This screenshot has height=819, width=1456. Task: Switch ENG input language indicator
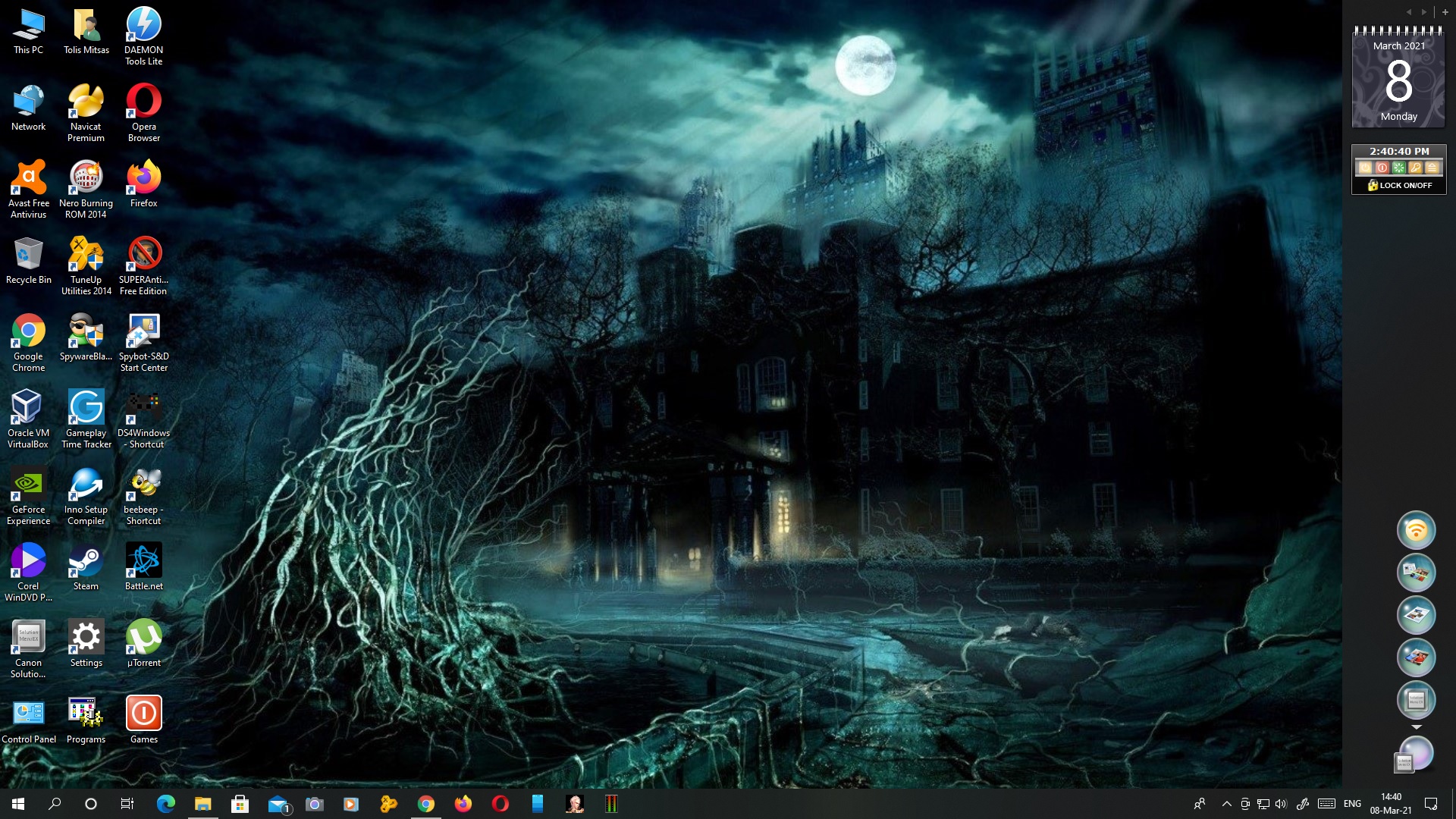click(x=1352, y=804)
